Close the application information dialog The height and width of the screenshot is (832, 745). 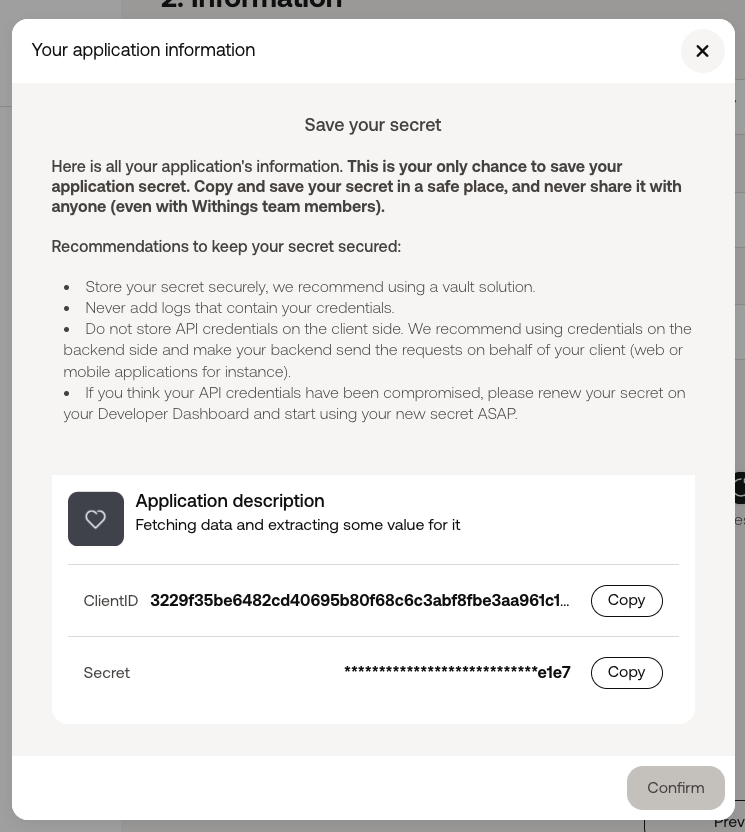point(703,51)
